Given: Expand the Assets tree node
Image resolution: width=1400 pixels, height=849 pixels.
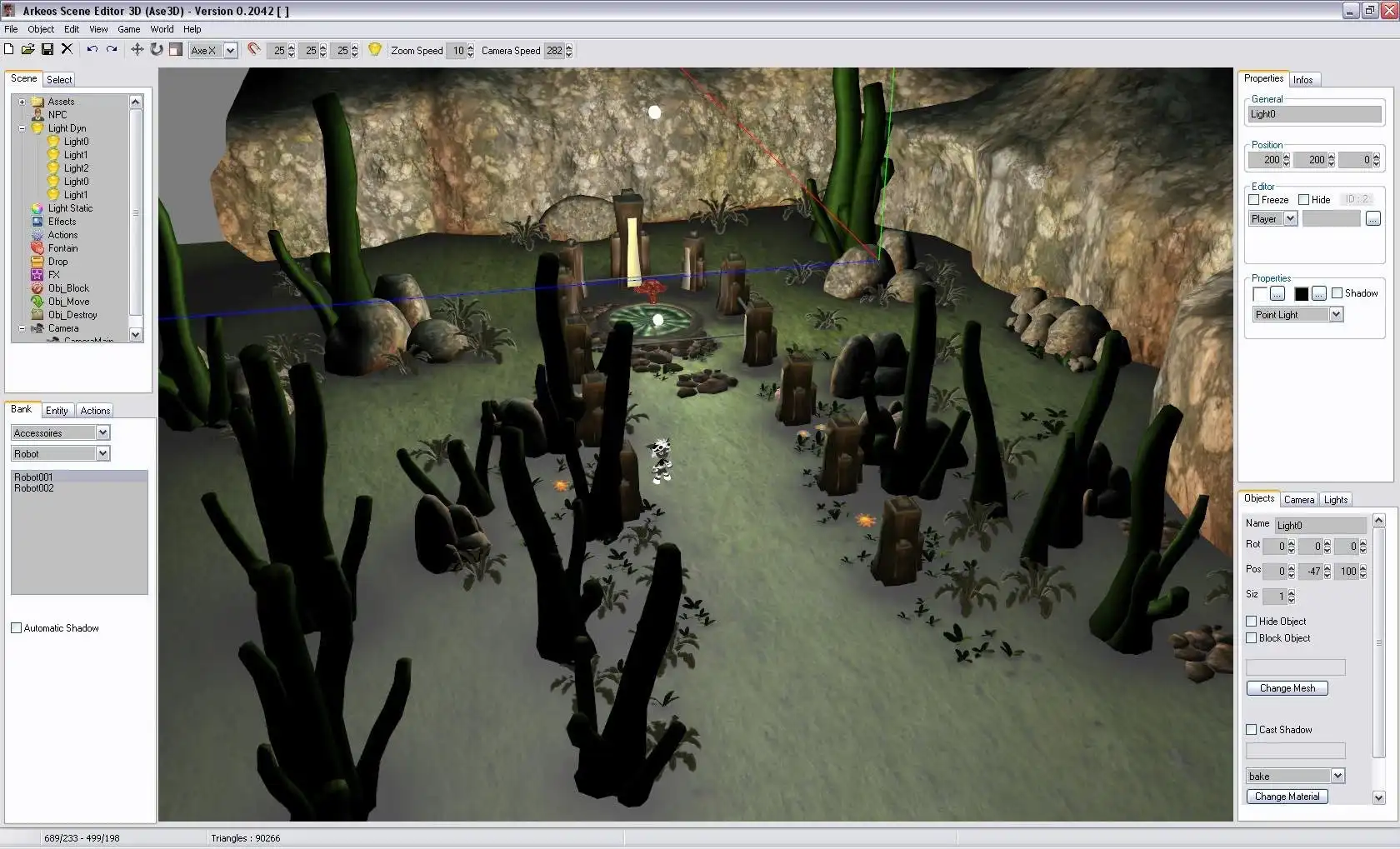Looking at the screenshot, I should point(22,102).
